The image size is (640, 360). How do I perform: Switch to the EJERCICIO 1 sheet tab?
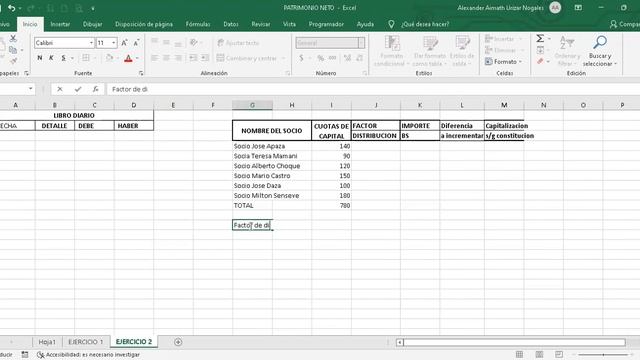pos(86,342)
